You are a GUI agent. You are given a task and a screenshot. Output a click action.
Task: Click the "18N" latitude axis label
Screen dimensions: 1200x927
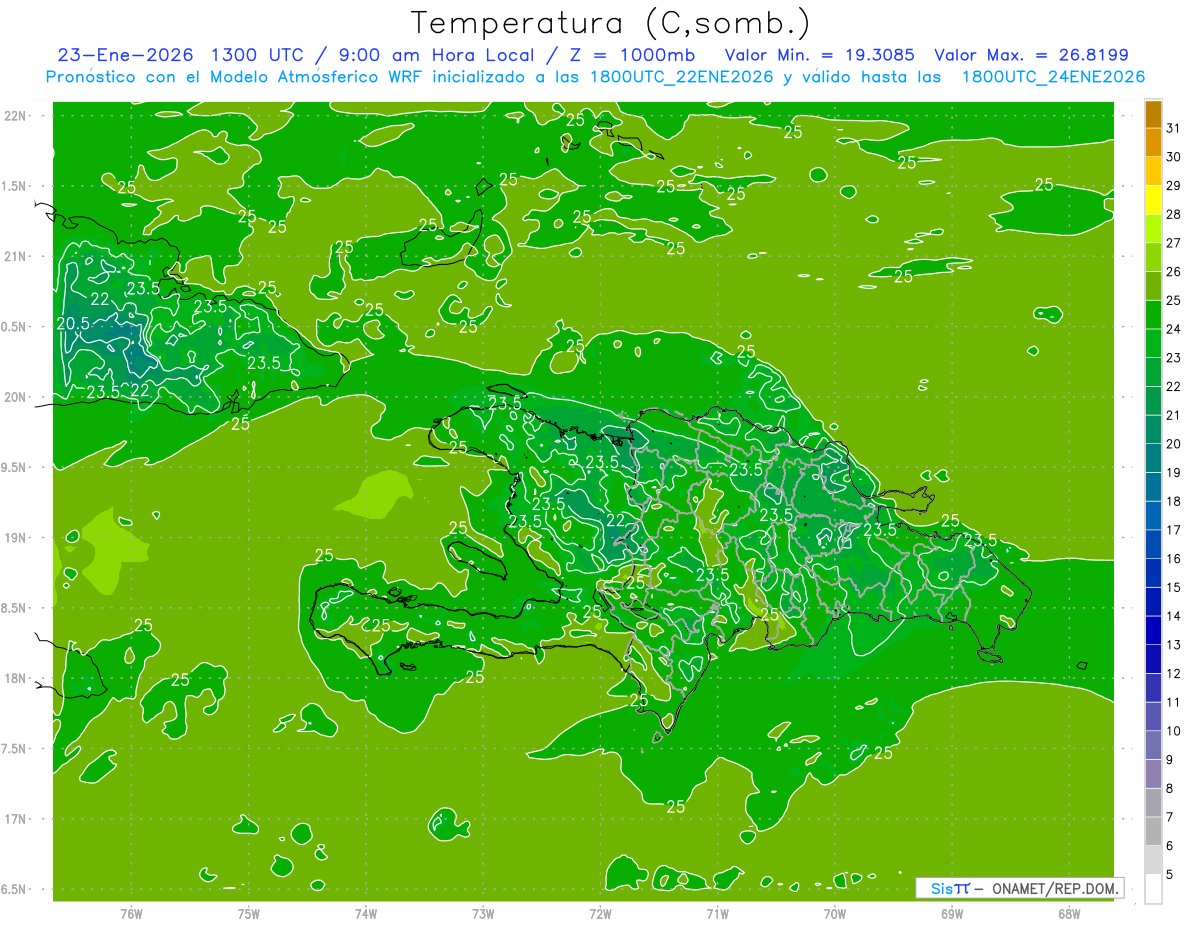tap(17, 678)
